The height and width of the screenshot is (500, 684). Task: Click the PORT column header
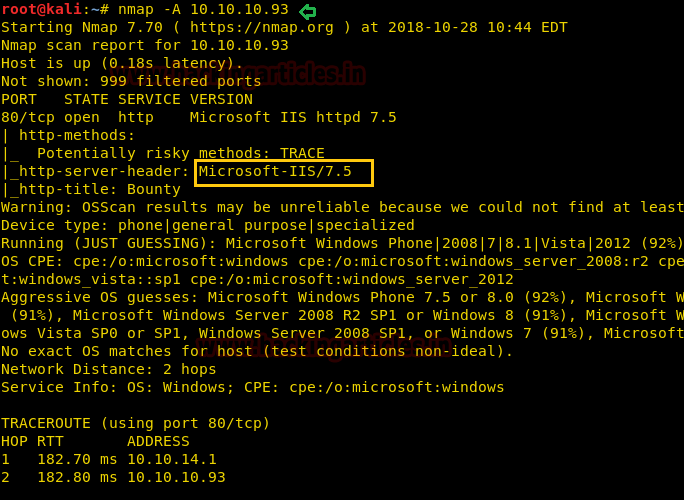[18, 100]
